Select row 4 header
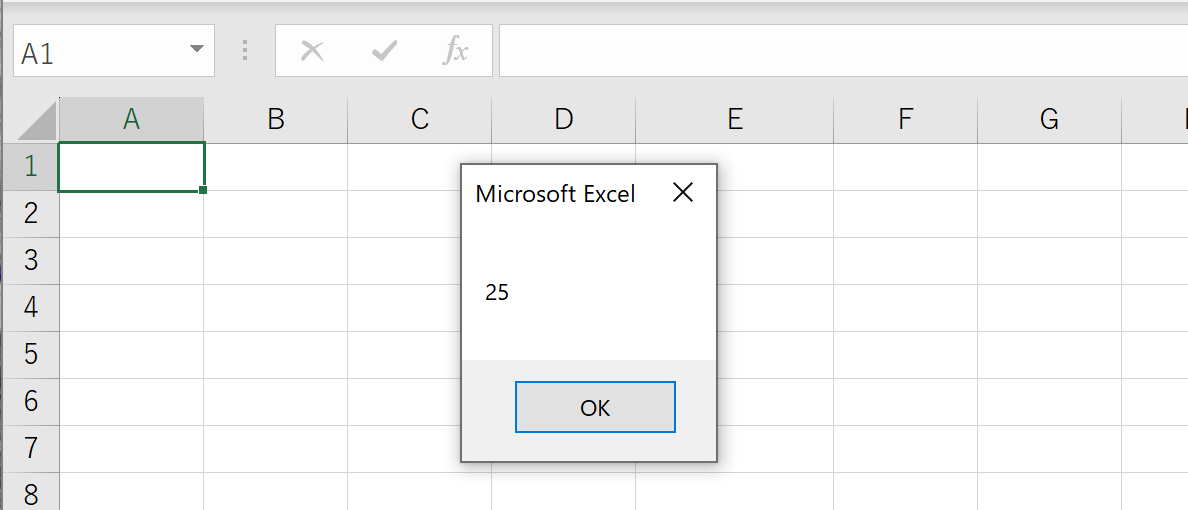 pos(30,308)
